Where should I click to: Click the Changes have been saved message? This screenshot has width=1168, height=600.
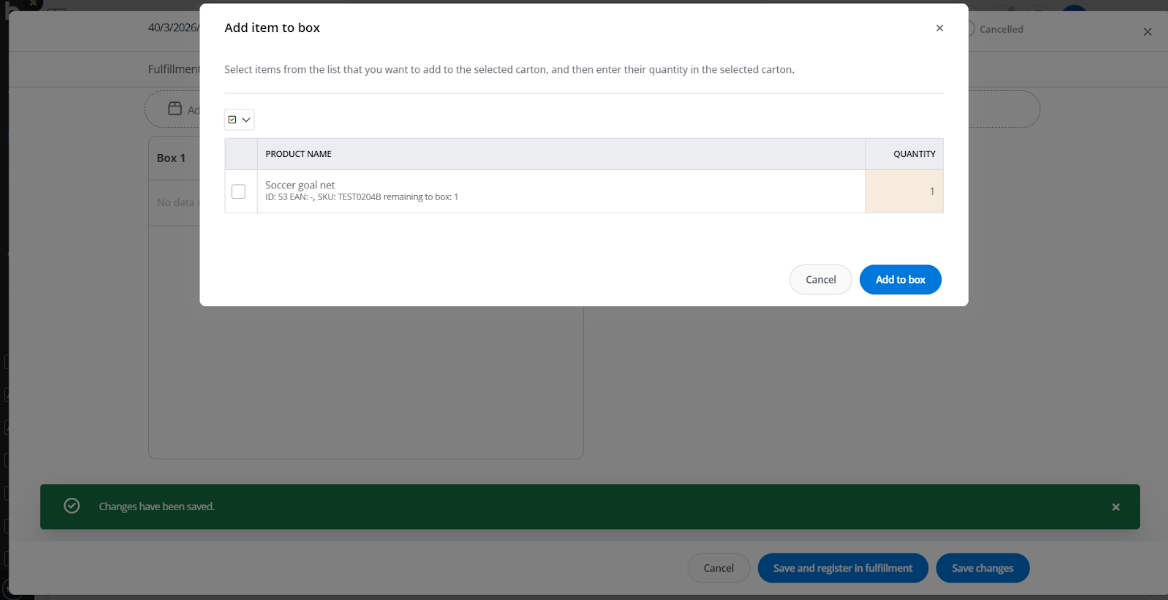click(x=156, y=507)
